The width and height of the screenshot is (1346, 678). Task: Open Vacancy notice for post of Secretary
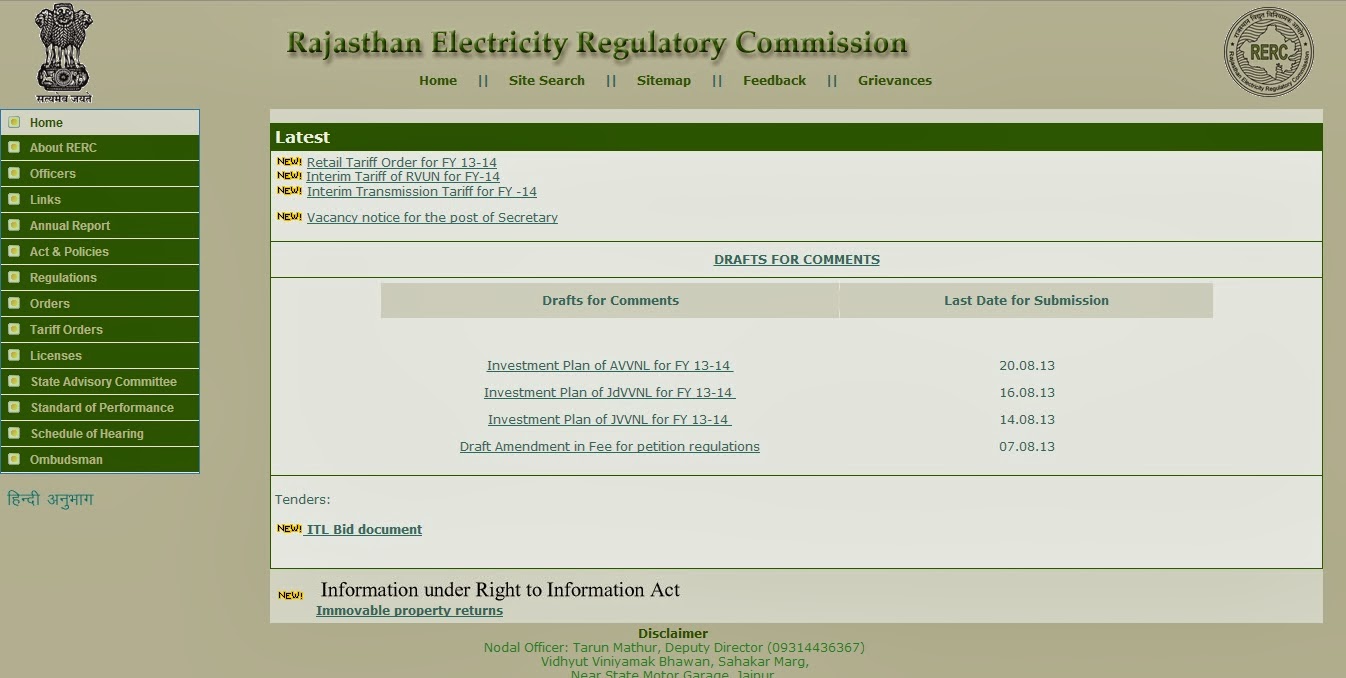pyautogui.click(x=432, y=217)
